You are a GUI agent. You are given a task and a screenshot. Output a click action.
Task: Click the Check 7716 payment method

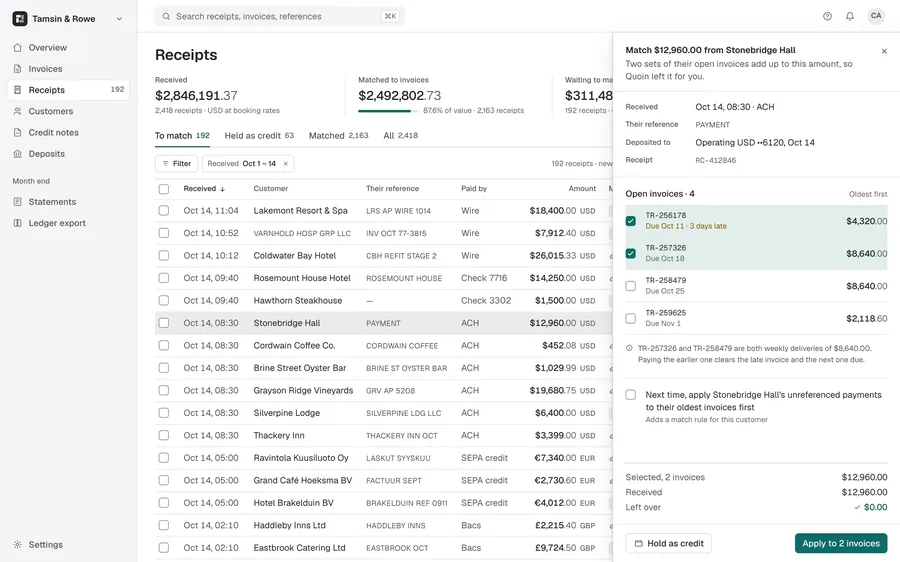click(x=484, y=278)
